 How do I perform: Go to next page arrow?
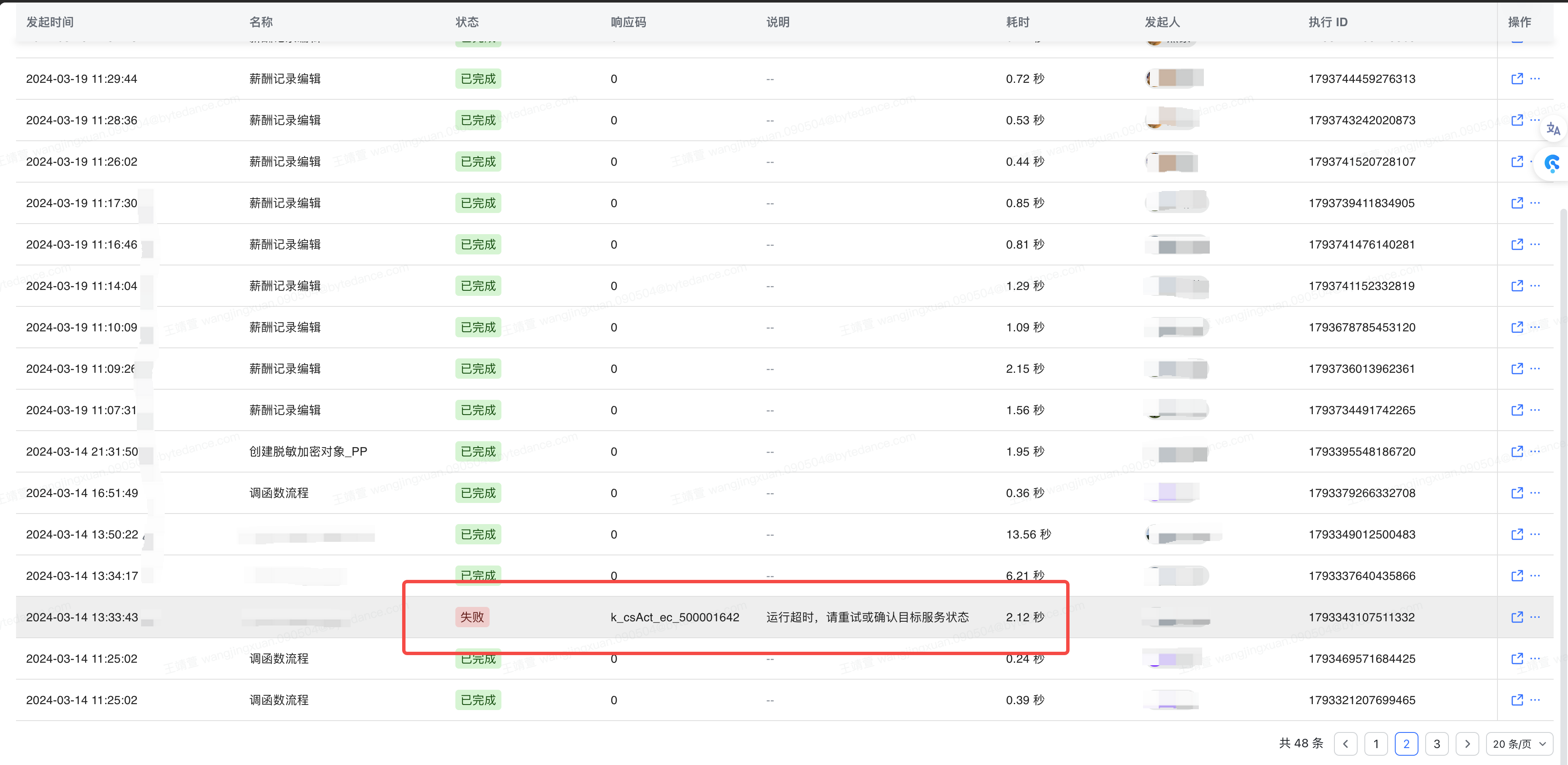tap(1467, 744)
